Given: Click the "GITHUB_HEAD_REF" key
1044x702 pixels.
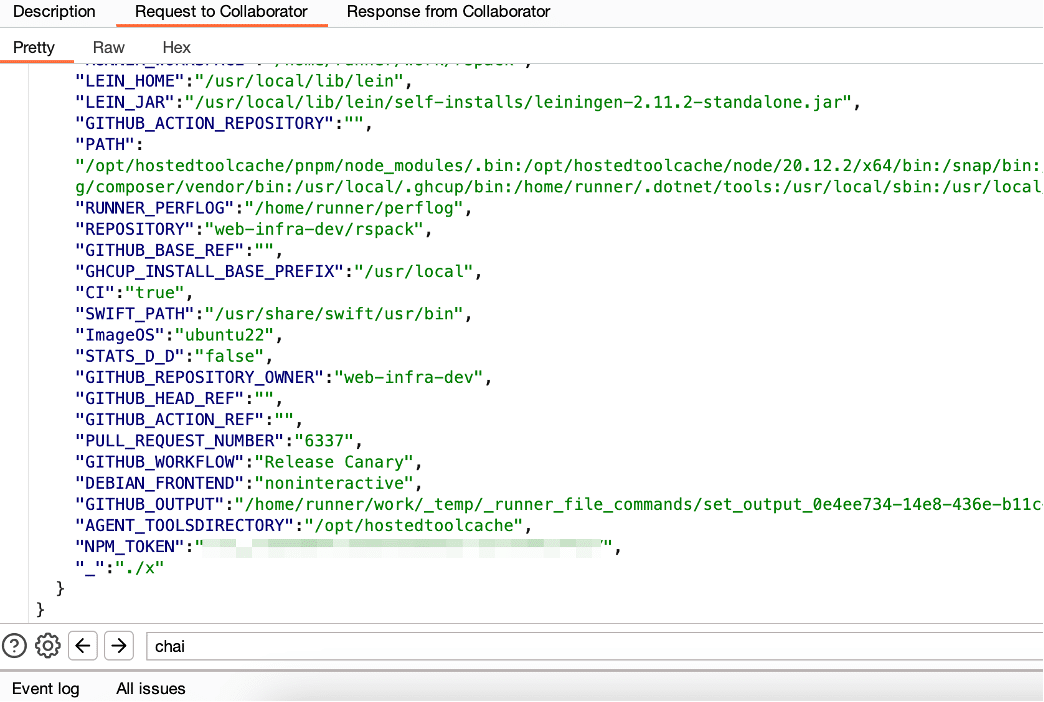Looking at the screenshot, I should (159, 399).
